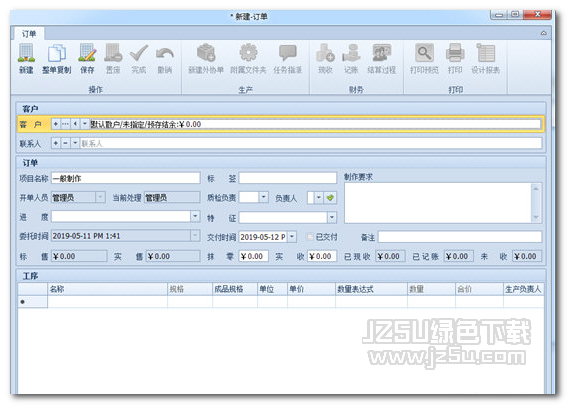Click the 实售 amount field
This screenshot has width=567, height=405.
[x=173, y=256]
